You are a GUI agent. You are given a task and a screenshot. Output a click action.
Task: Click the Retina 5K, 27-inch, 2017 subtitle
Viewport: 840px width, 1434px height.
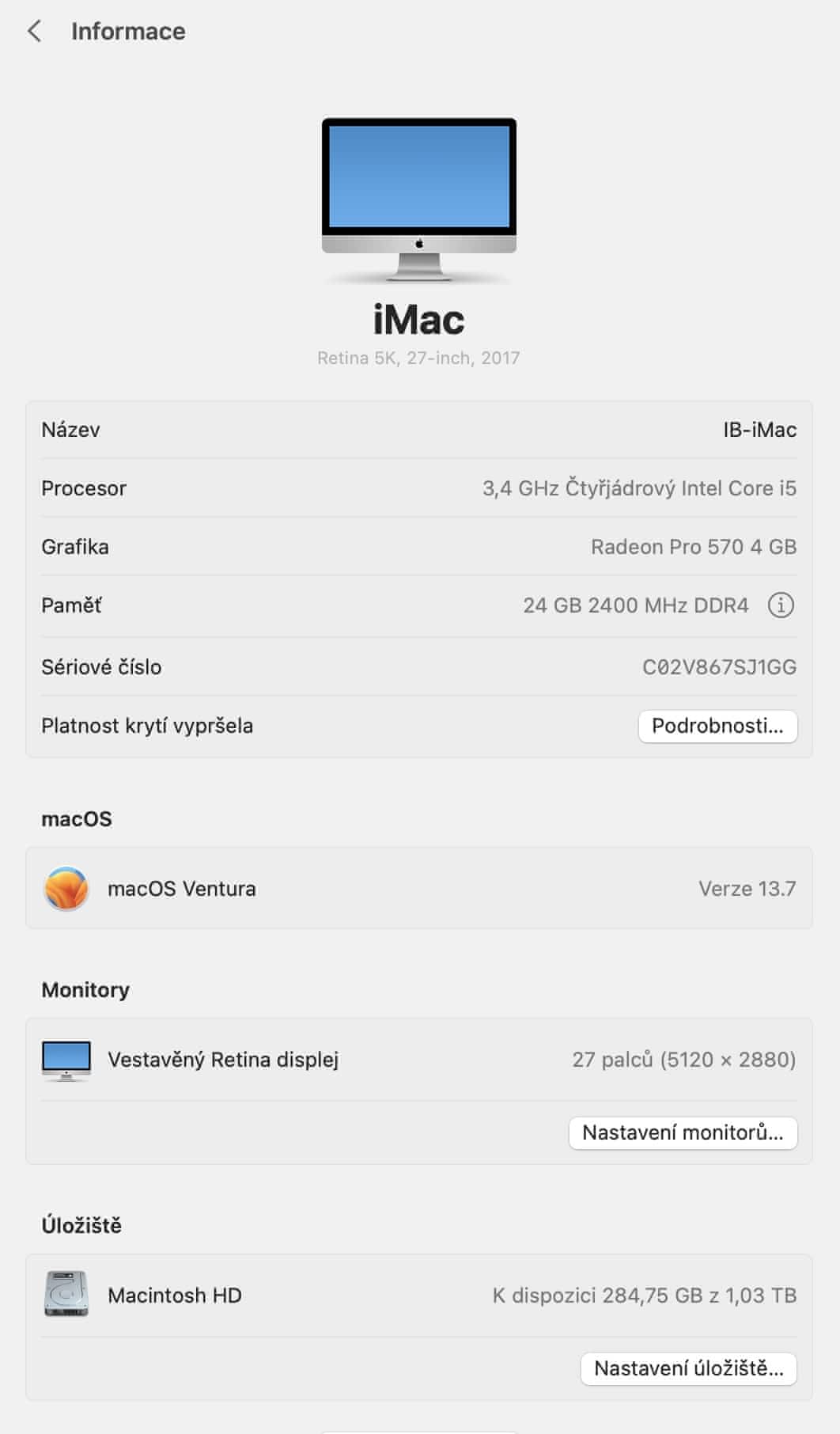pos(418,358)
